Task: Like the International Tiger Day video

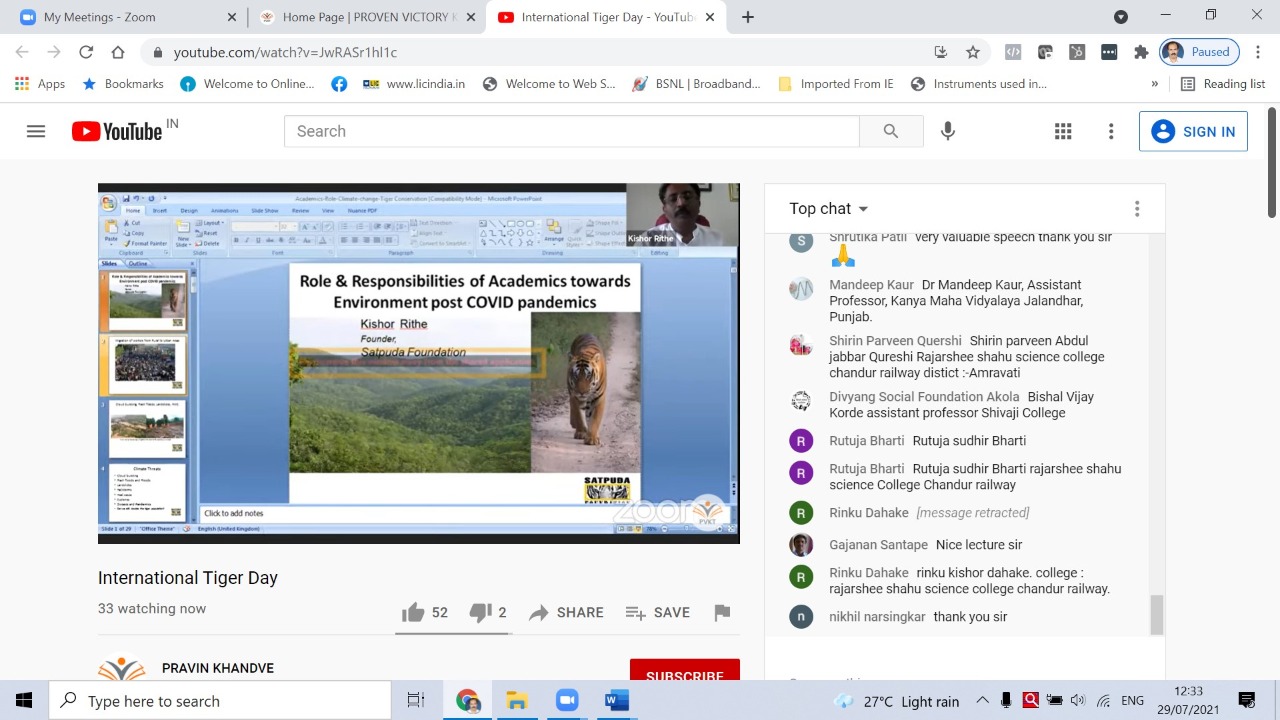Action: (x=413, y=612)
